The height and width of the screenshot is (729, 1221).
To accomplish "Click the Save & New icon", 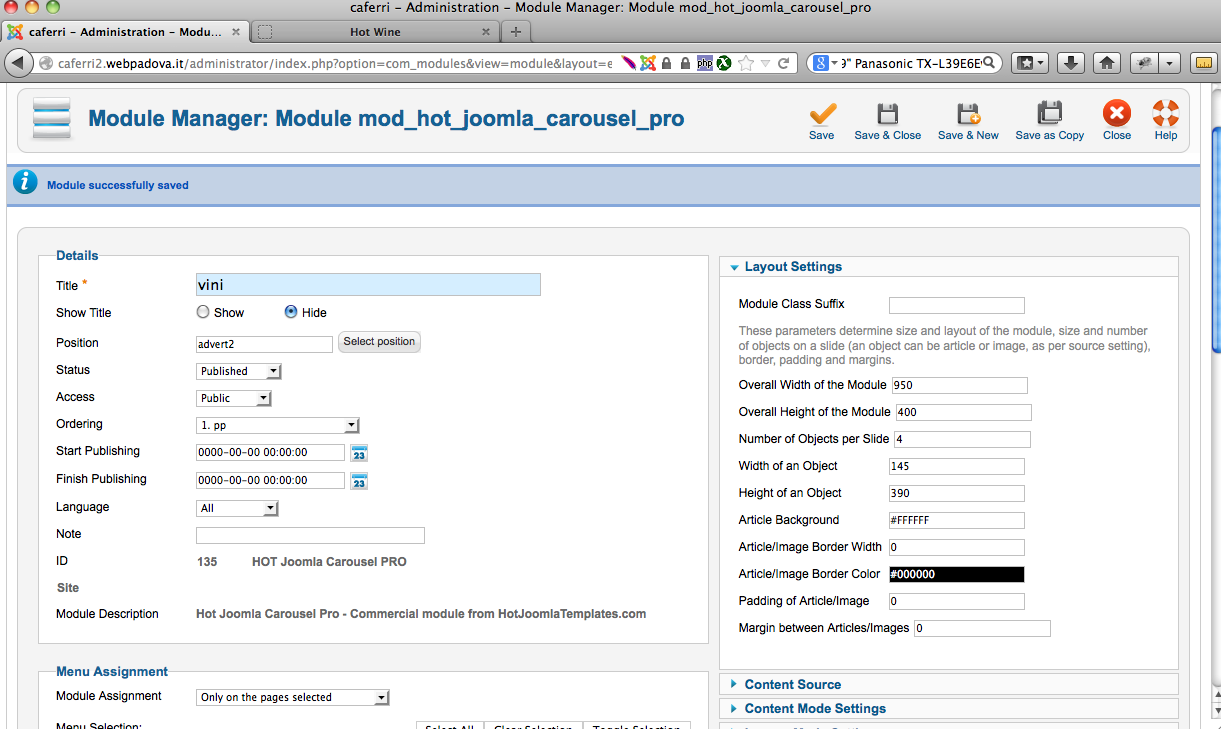I will coord(968,113).
